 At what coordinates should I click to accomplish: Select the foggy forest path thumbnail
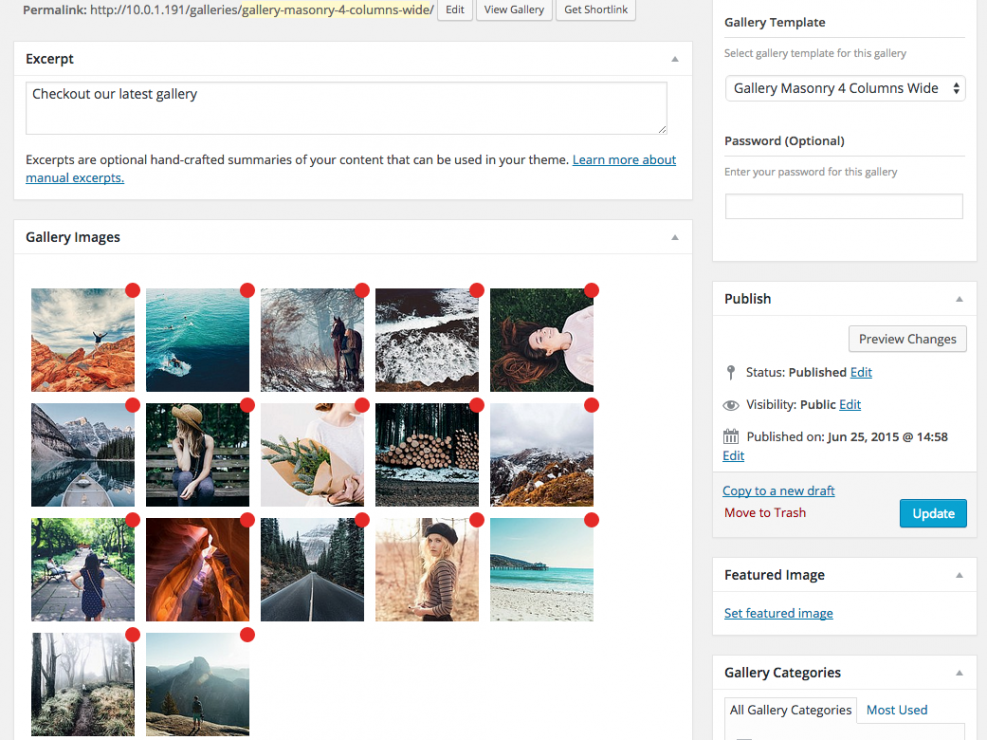point(82,685)
